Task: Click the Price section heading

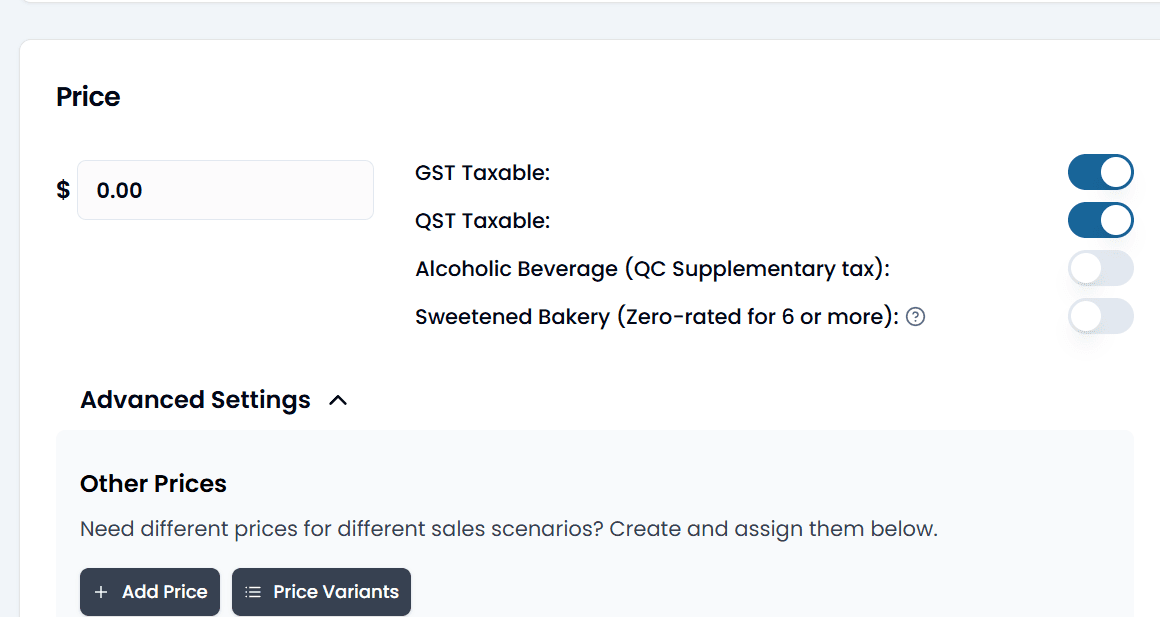Action: point(88,97)
